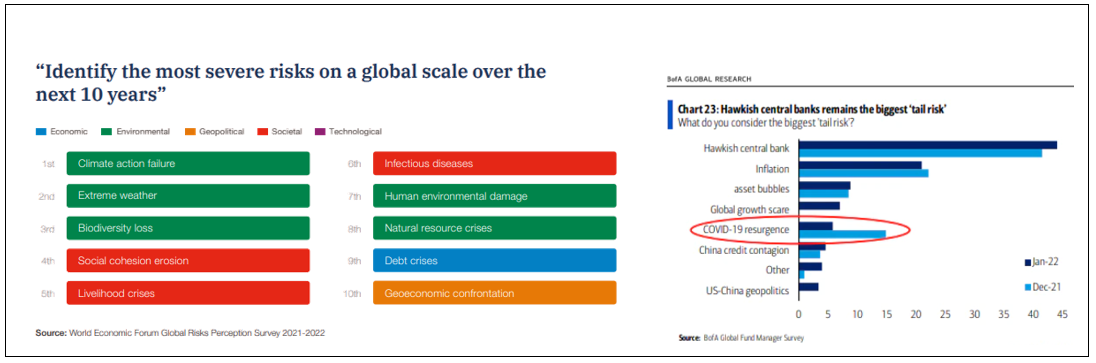Click the 'Identify the most severe risks' headline
This screenshot has height=363, width=1096.
coord(290,83)
